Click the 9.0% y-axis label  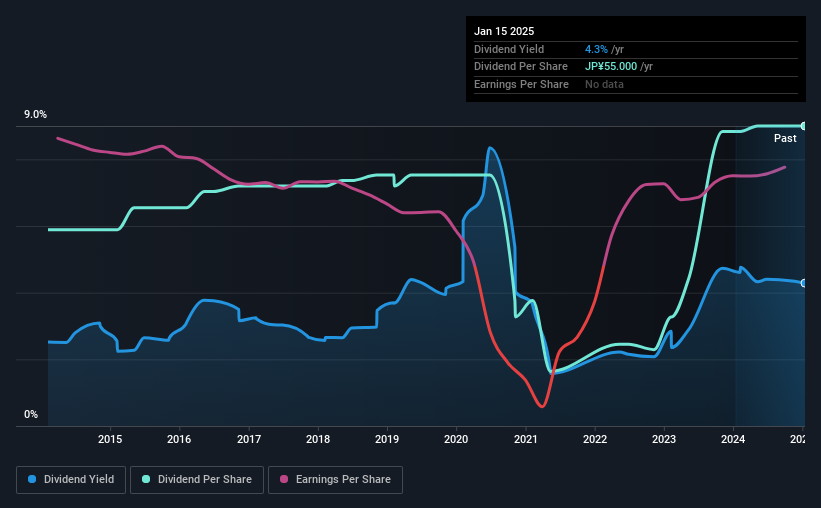point(35,115)
